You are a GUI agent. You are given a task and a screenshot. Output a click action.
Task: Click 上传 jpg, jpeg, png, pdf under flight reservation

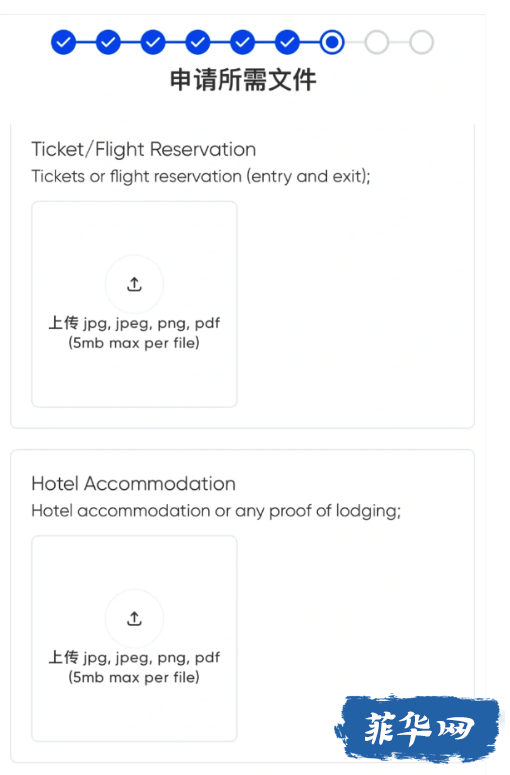click(134, 323)
